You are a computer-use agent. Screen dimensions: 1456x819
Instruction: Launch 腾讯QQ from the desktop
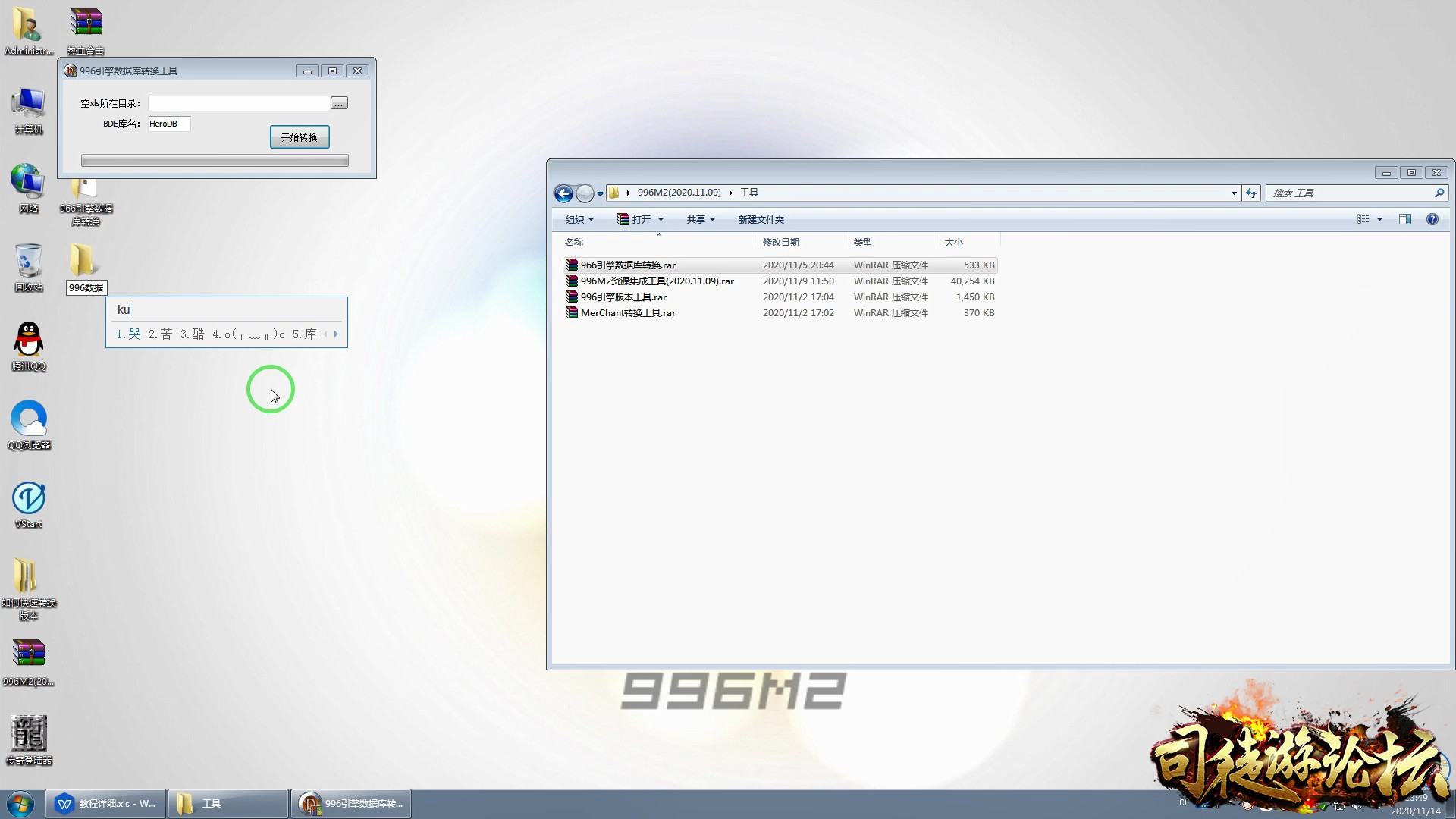tap(28, 347)
